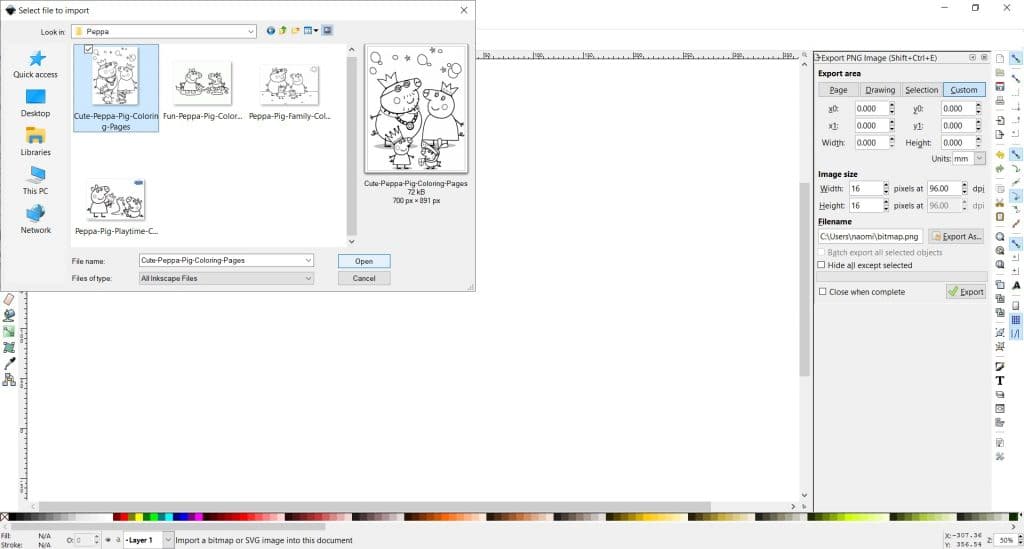Toggle Snap text anchors and baselines (A icon)
1024x549 pixels.
(1016, 285)
